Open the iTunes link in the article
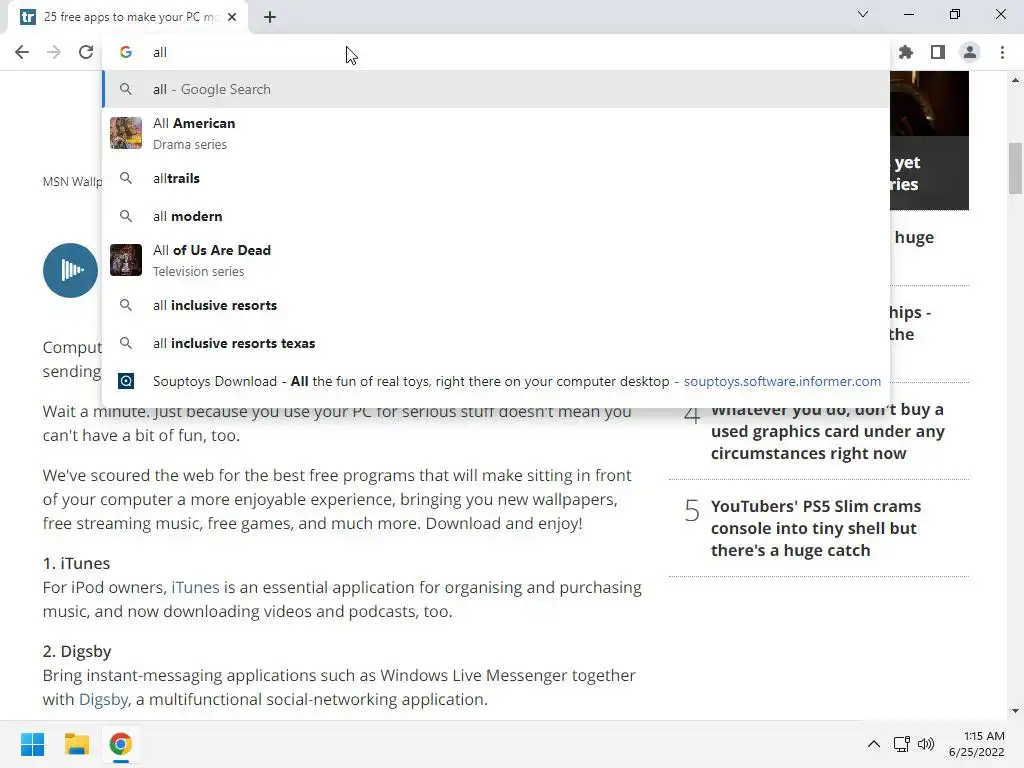This screenshot has height=768, width=1024. tap(195, 587)
